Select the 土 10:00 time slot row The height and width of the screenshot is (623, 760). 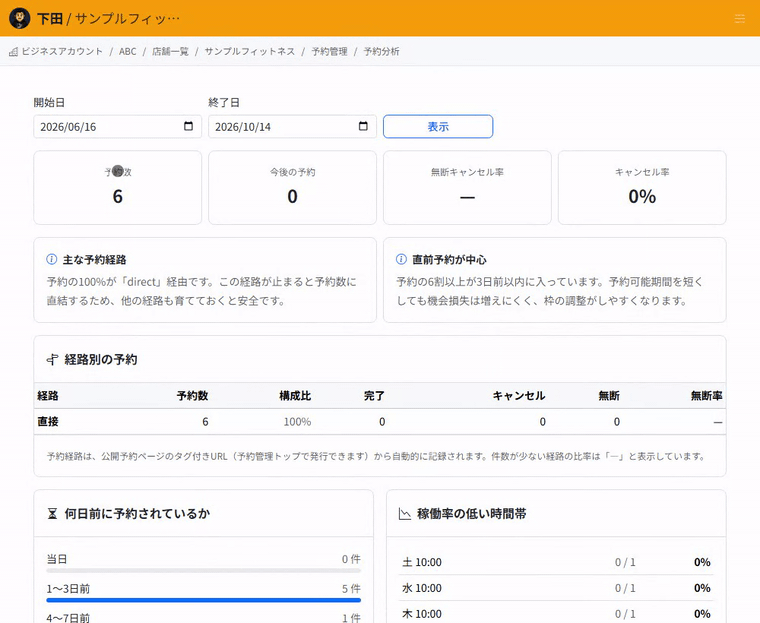(x=556, y=562)
